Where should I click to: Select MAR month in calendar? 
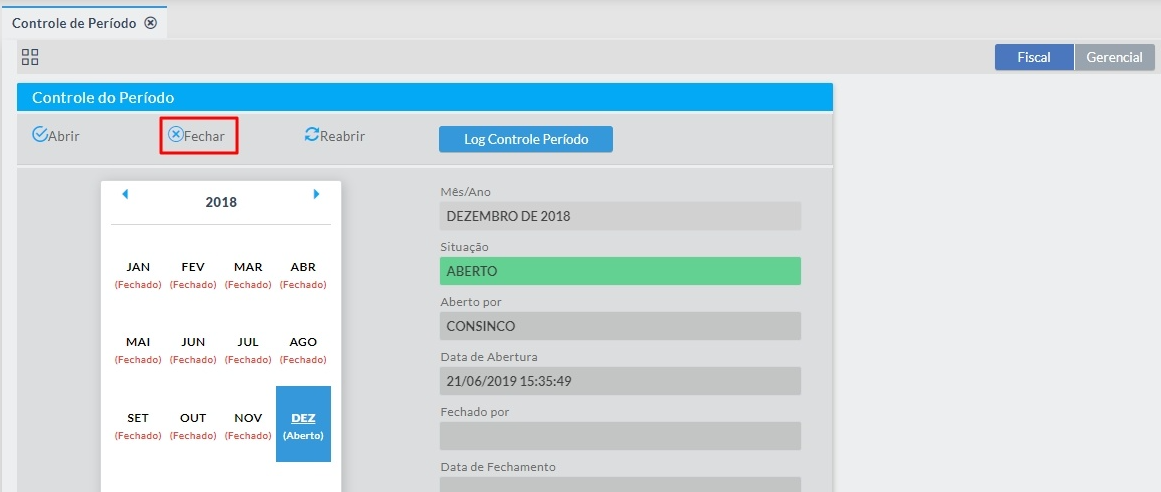coord(248,275)
